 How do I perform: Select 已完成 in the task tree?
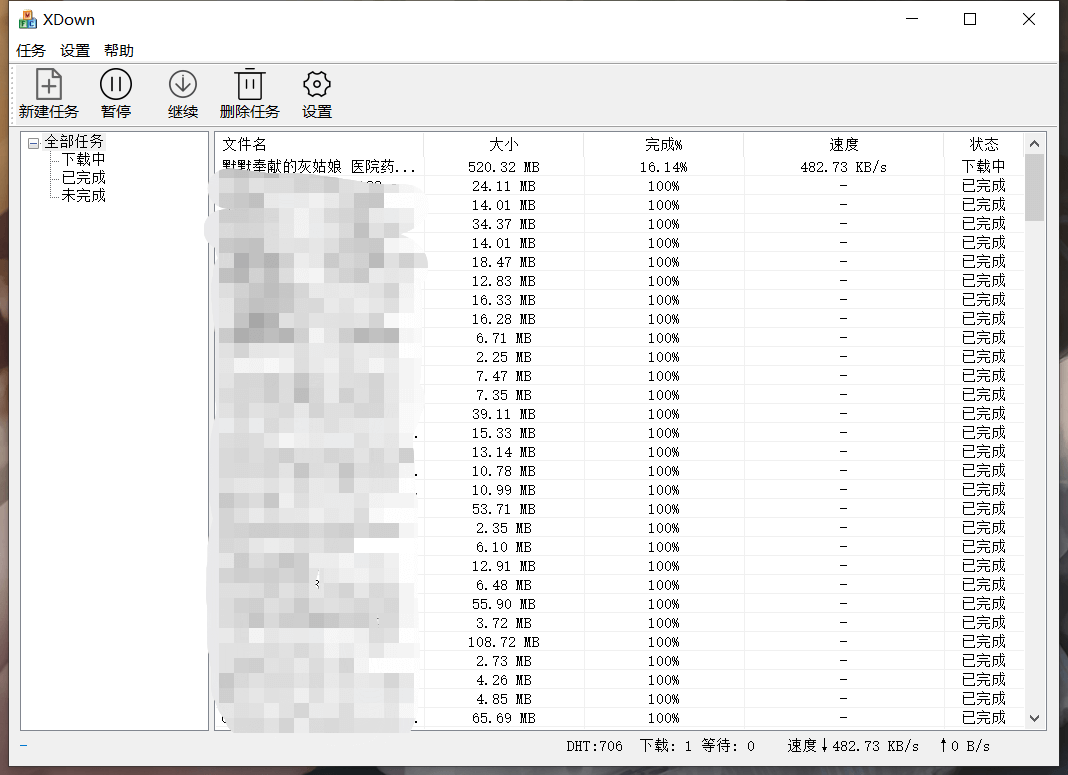coord(83,177)
